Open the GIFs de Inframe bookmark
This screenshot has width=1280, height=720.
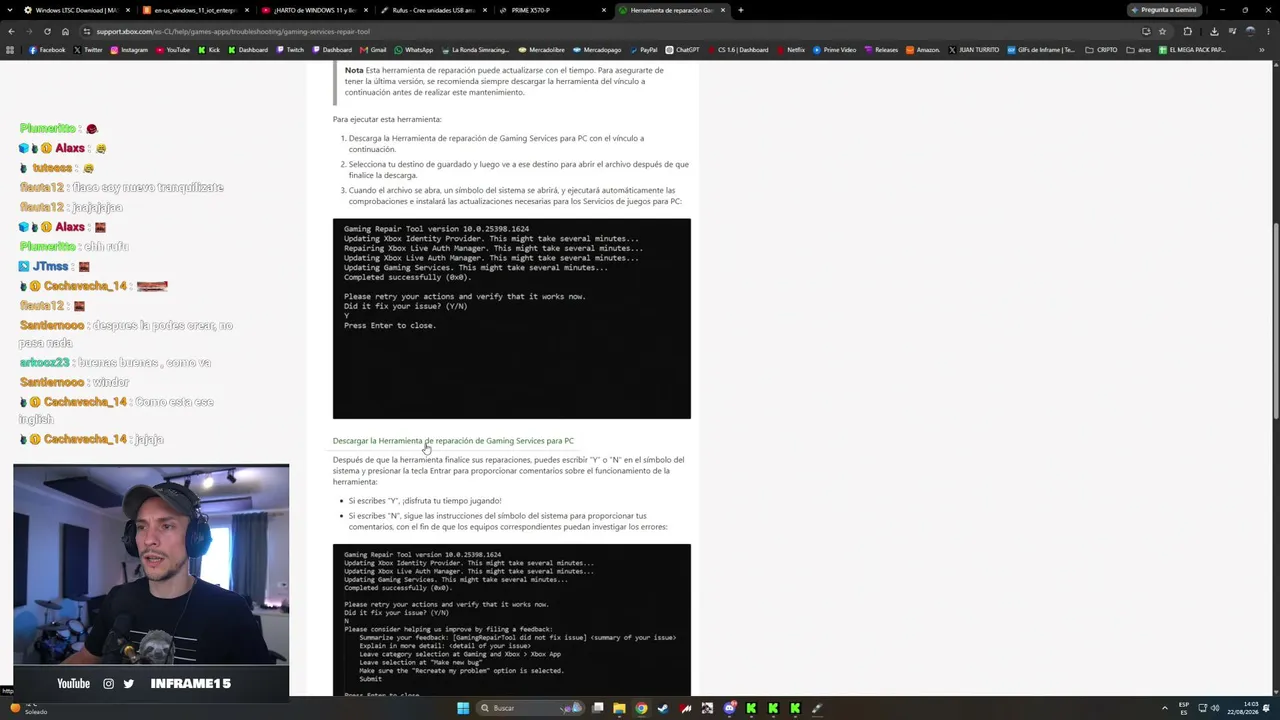point(1041,50)
